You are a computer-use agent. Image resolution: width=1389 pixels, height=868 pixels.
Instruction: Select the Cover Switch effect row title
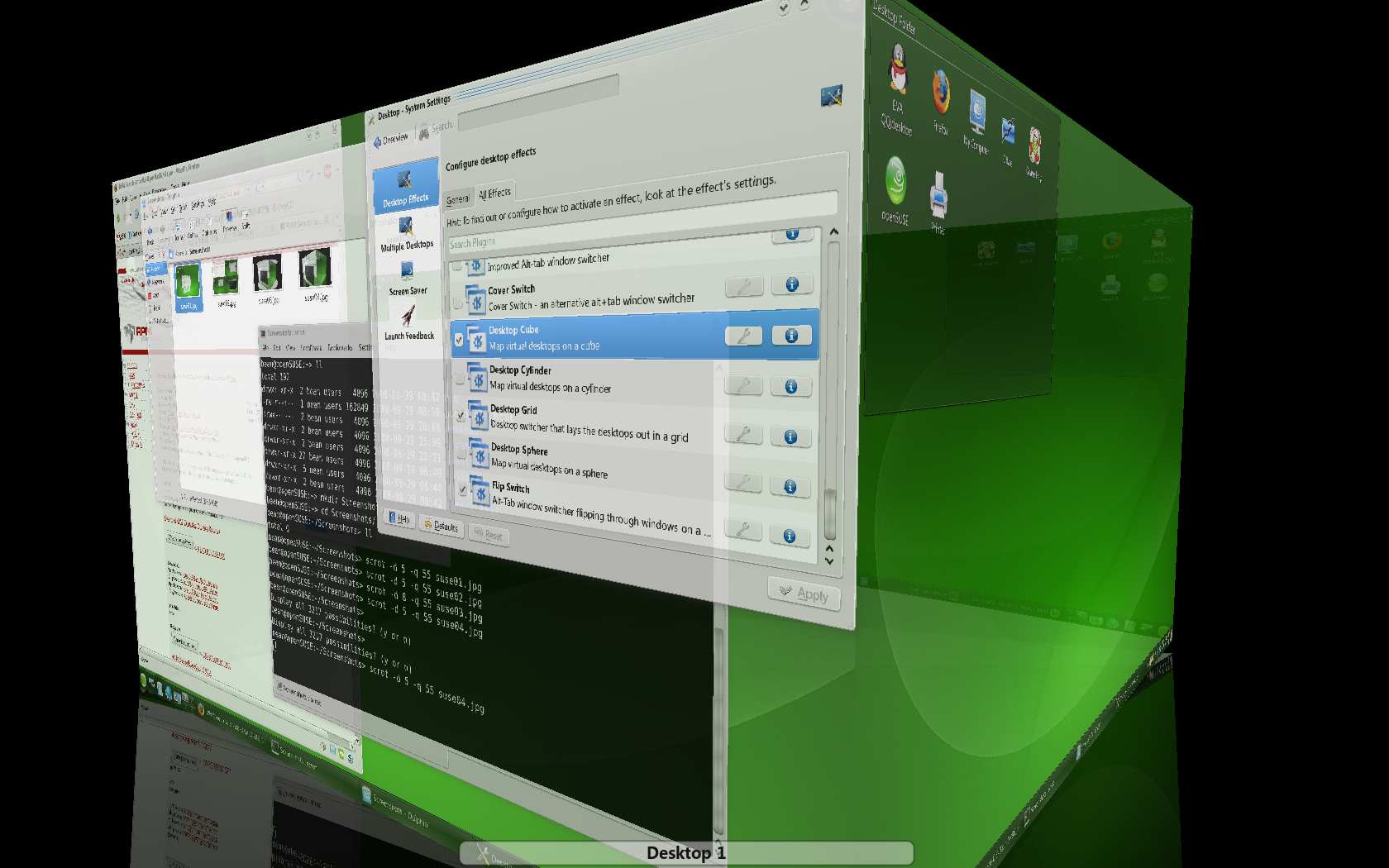click(x=512, y=289)
